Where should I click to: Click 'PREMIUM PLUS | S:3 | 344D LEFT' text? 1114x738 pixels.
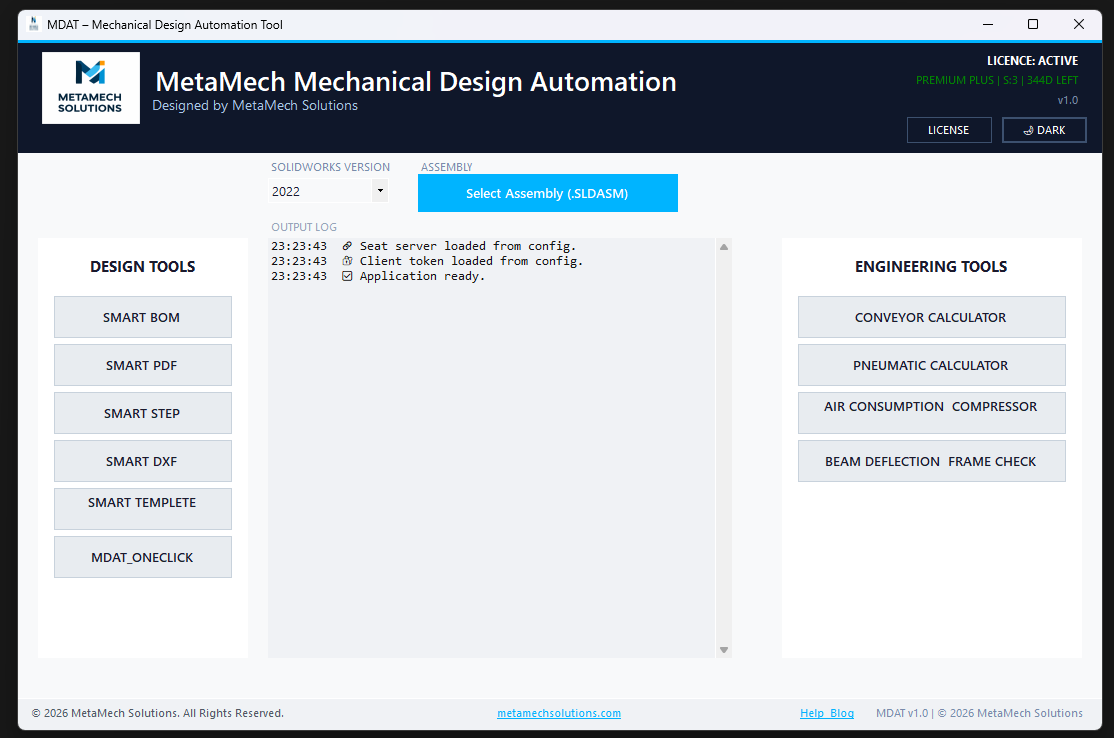[x=997, y=80]
